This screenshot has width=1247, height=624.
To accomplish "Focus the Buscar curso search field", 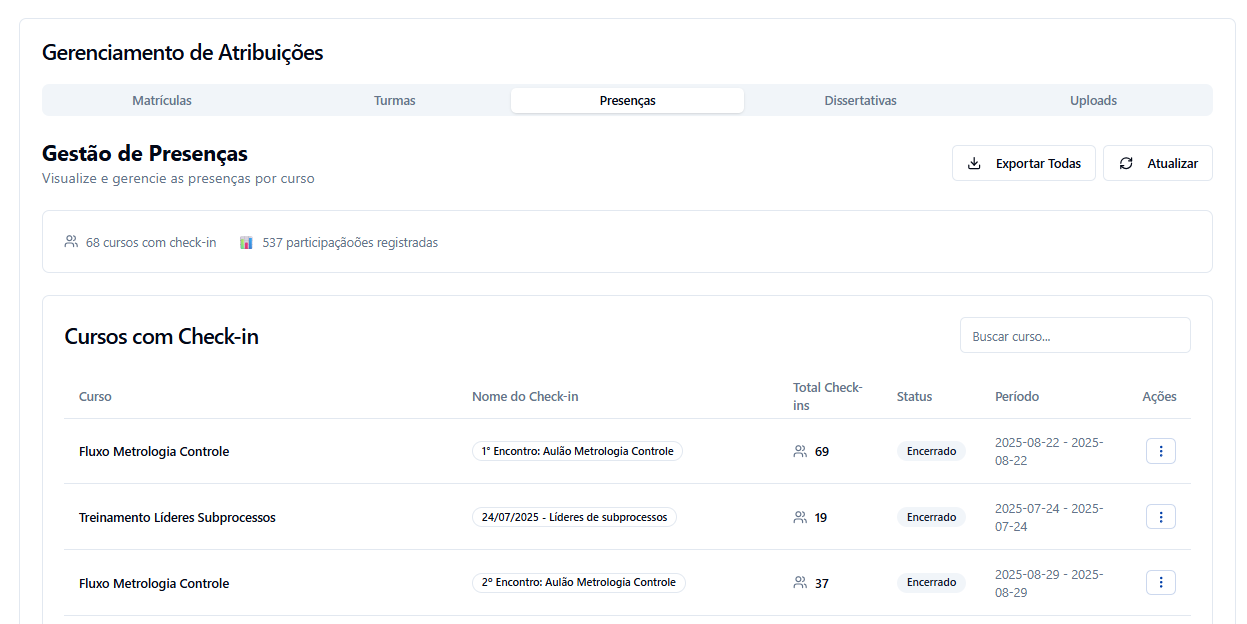I will [1075, 336].
